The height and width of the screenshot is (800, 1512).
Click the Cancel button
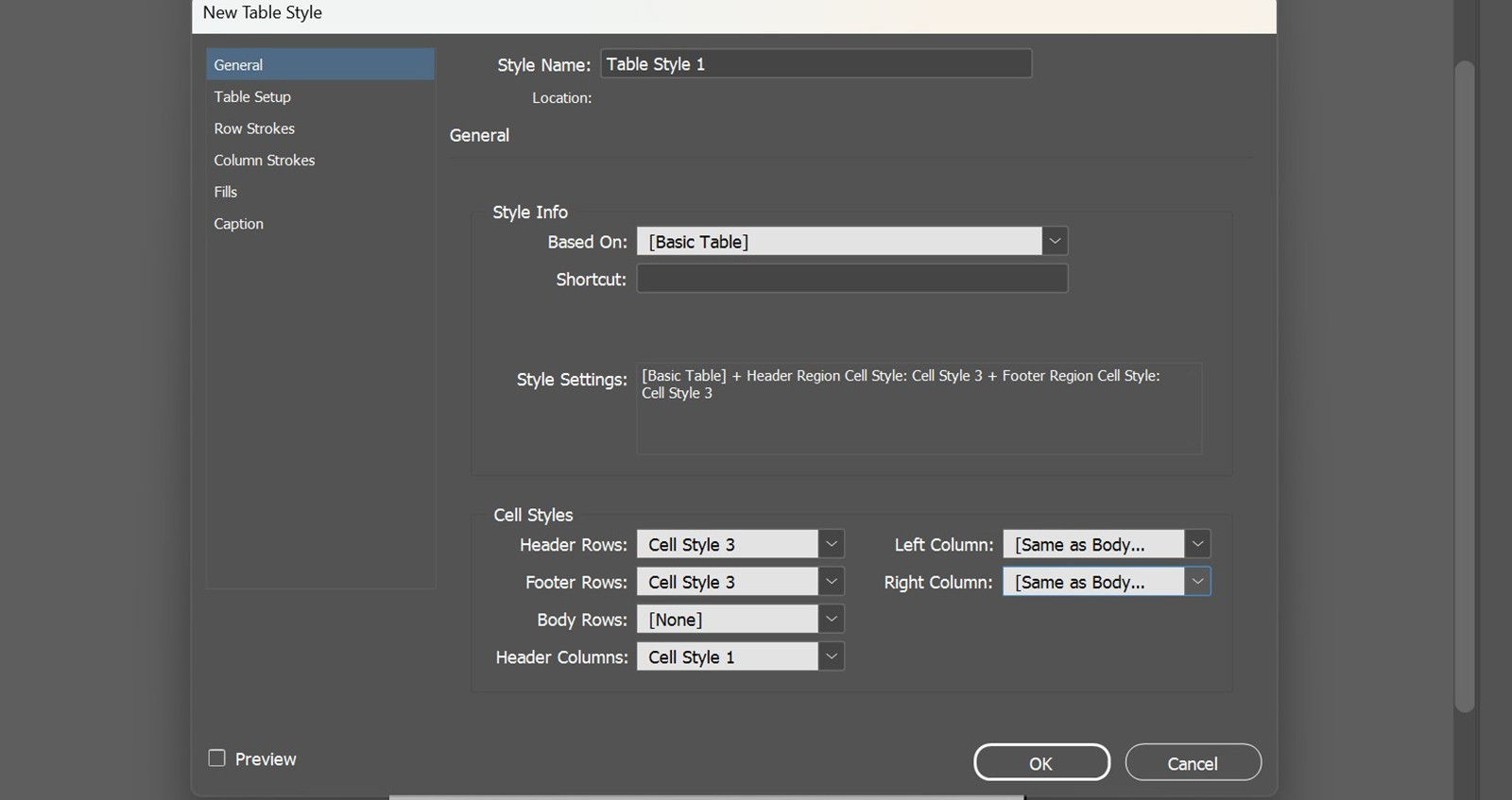coord(1193,762)
